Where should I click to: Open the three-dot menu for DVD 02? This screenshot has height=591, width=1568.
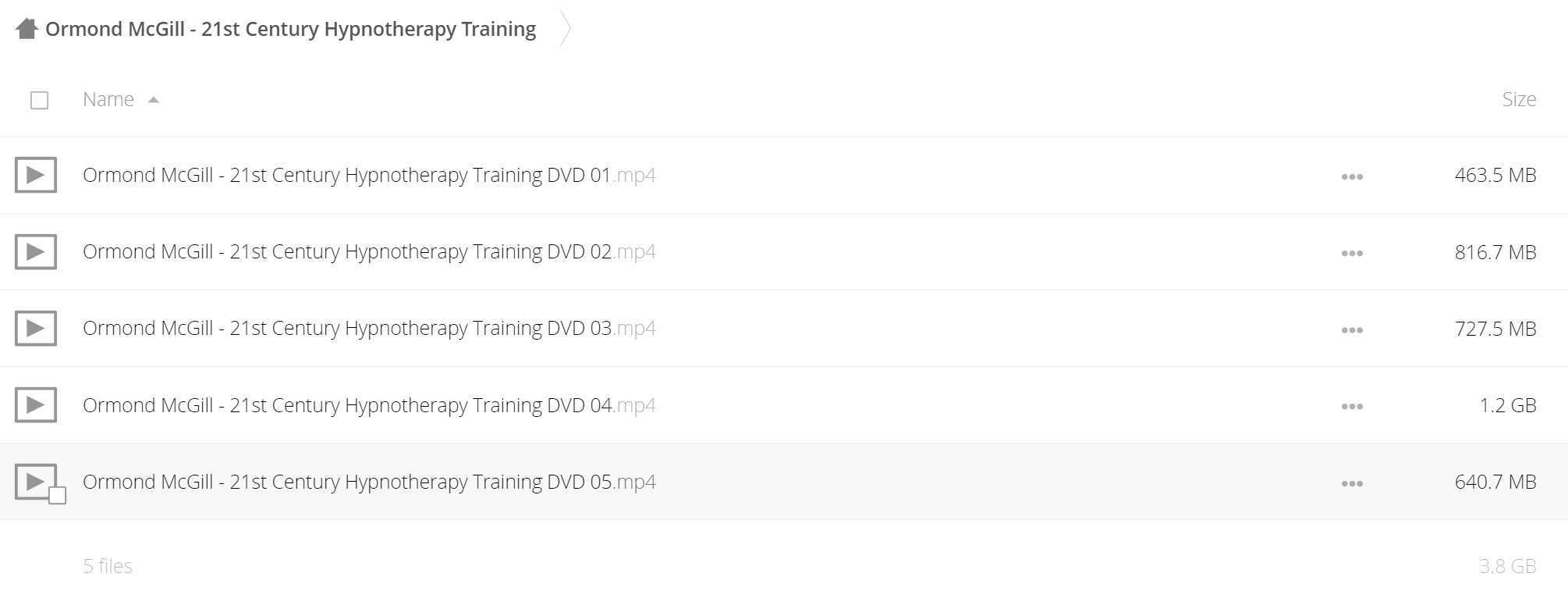click(x=1352, y=253)
